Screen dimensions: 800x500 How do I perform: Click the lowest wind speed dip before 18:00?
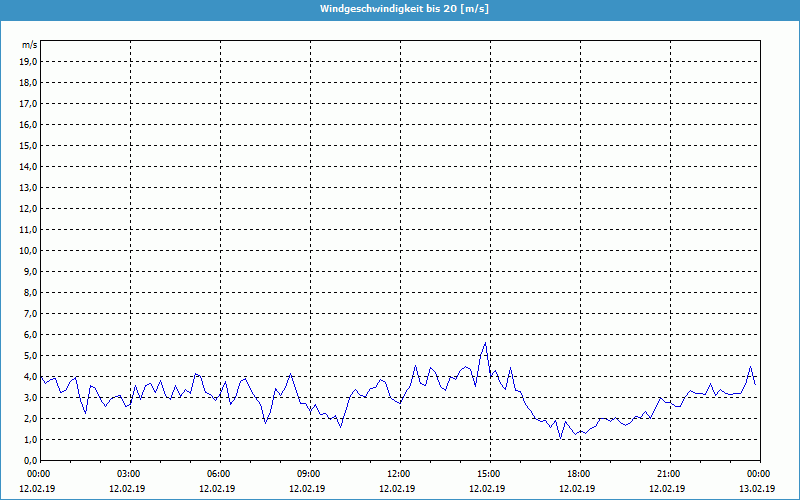pyautogui.click(x=561, y=438)
